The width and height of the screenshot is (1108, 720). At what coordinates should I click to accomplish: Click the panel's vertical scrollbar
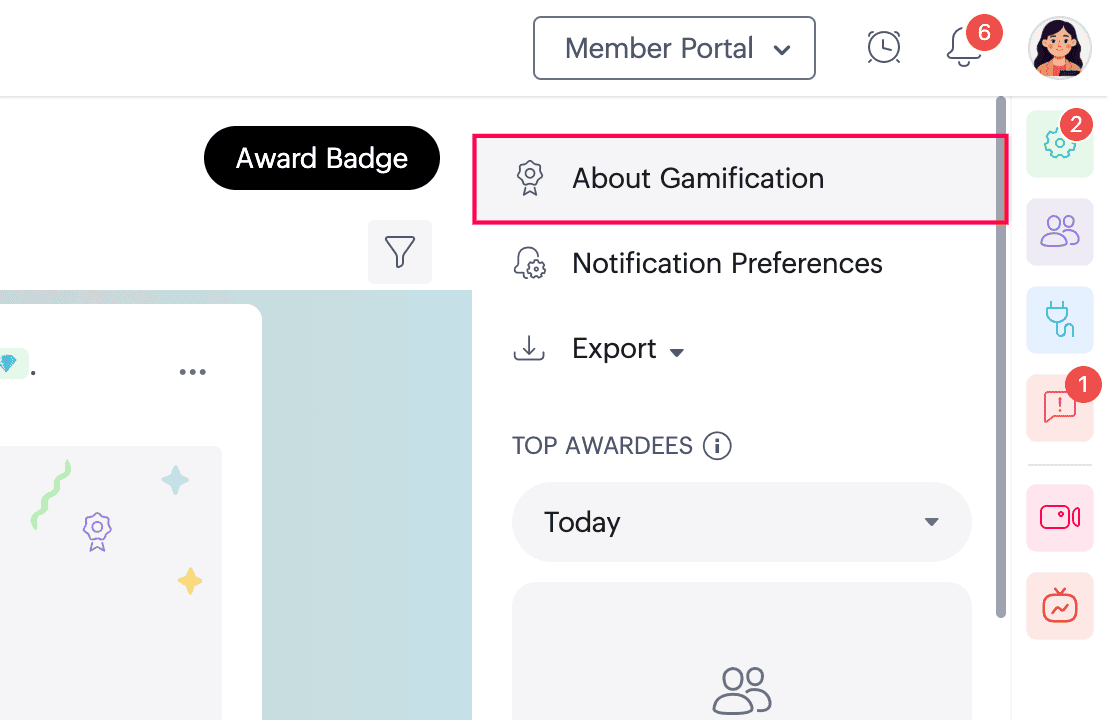click(1001, 358)
